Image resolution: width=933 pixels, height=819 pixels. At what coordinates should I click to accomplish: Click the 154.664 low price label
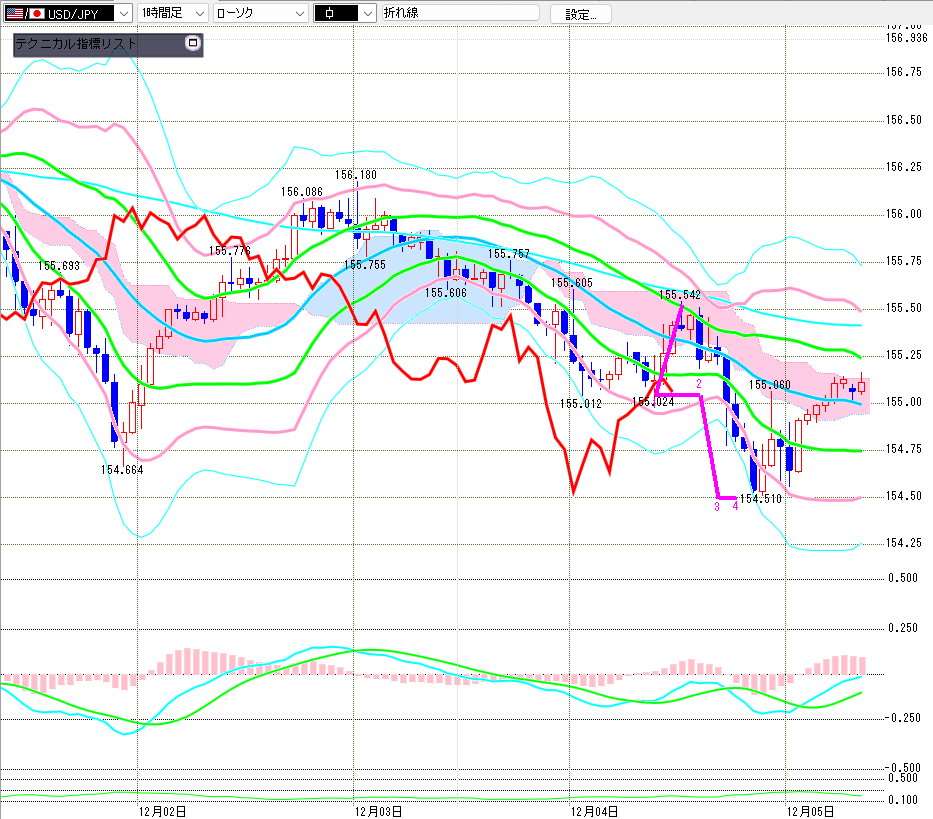coord(122,468)
